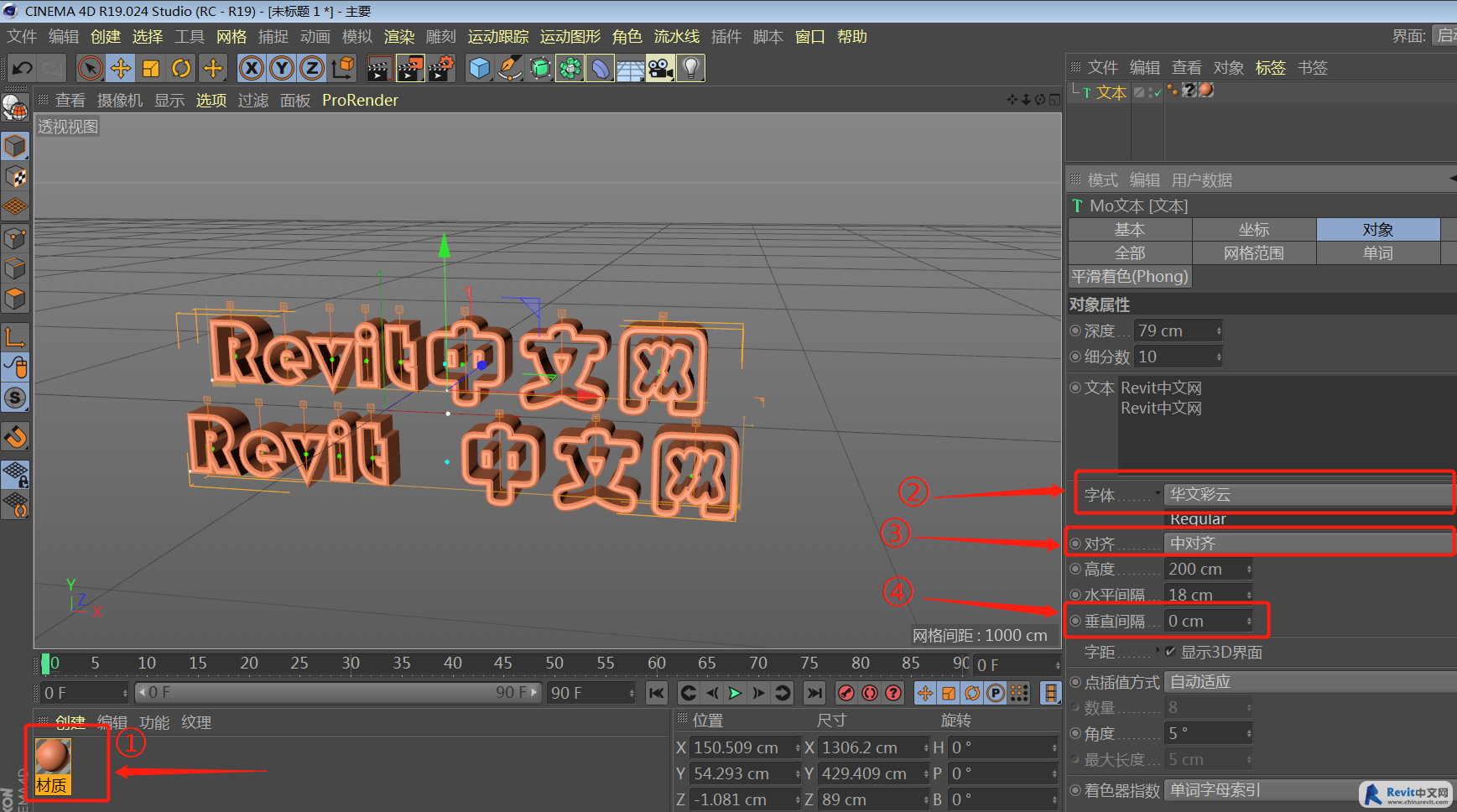This screenshot has height=812, width=1457.
Task: Enable the snap magnet icon
Action: click(15, 437)
